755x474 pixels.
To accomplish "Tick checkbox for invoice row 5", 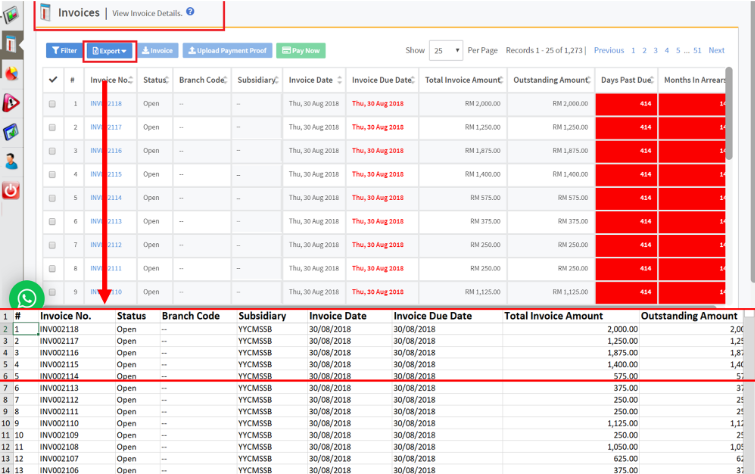I will pyautogui.click(x=52, y=198).
